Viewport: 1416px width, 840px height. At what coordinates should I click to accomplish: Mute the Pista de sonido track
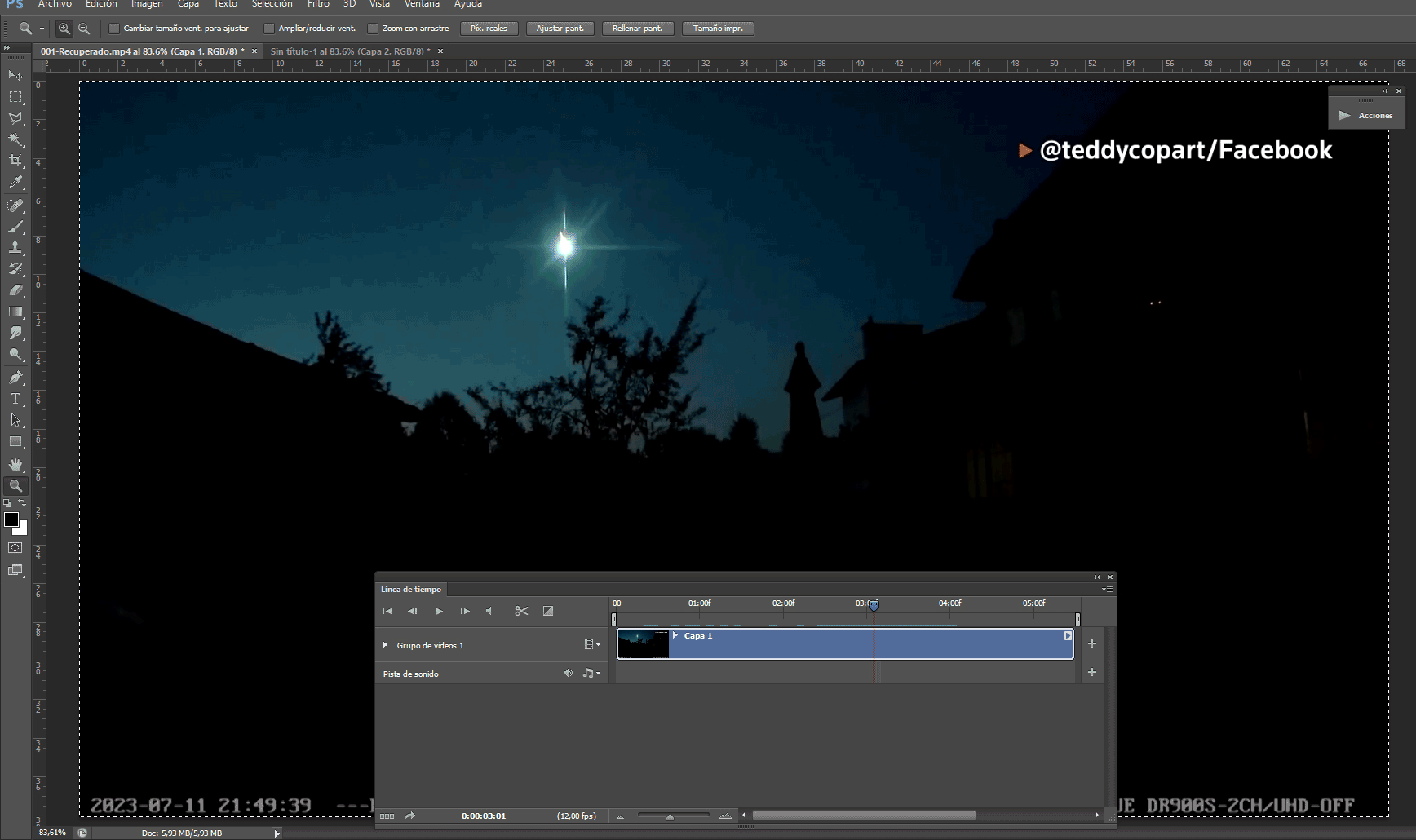pyautogui.click(x=569, y=673)
